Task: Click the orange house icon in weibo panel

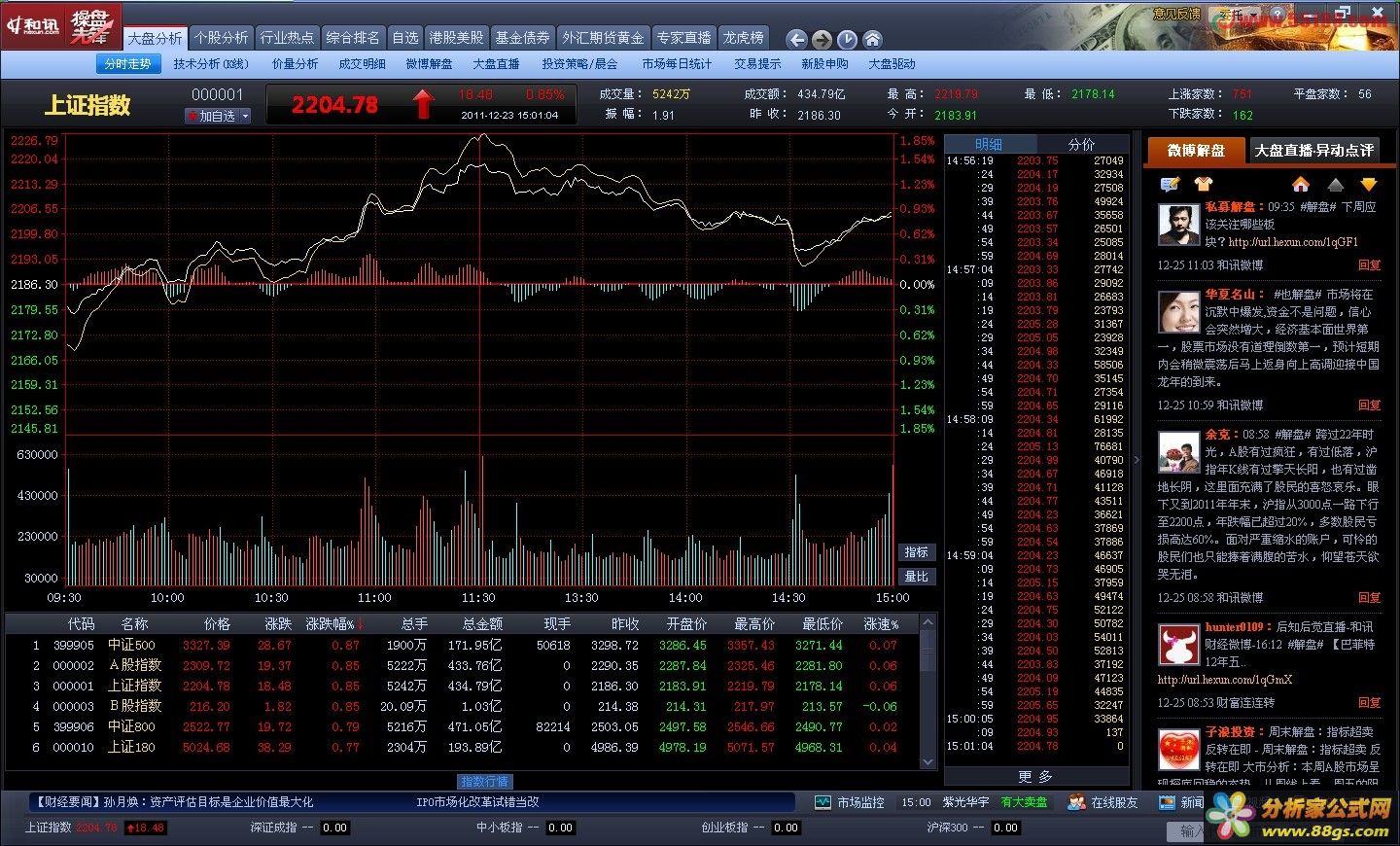Action: click(x=1301, y=184)
